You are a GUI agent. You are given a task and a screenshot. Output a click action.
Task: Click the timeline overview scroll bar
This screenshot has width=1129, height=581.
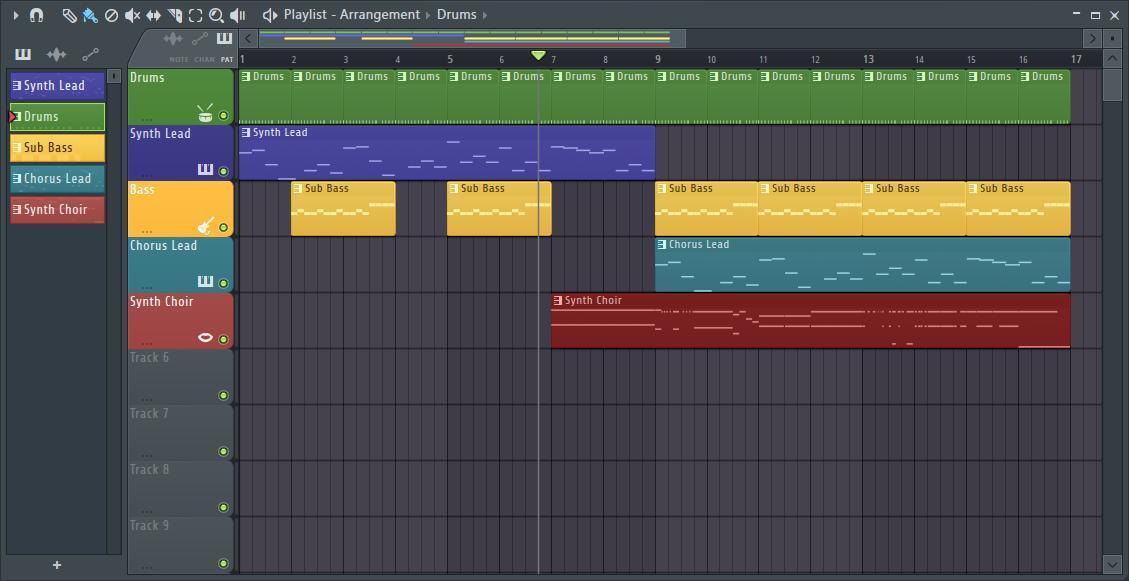470,38
